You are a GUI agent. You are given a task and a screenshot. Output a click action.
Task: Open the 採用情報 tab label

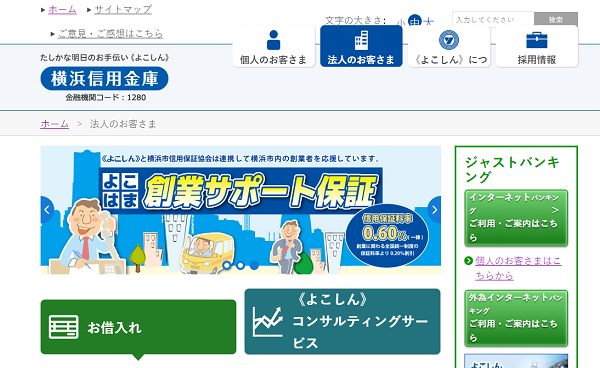point(537,60)
